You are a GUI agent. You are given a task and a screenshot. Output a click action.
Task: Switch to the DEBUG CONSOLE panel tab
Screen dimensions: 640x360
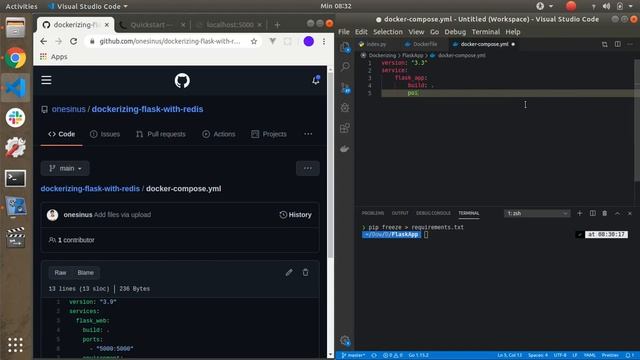433,213
